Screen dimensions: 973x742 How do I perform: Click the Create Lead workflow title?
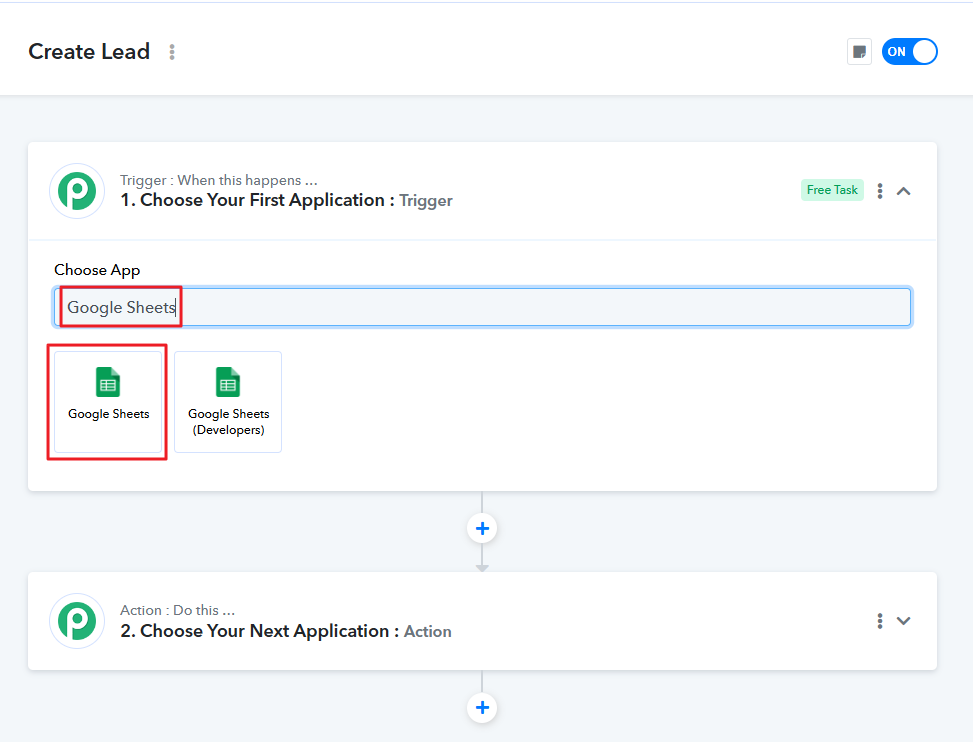click(x=89, y=52)
